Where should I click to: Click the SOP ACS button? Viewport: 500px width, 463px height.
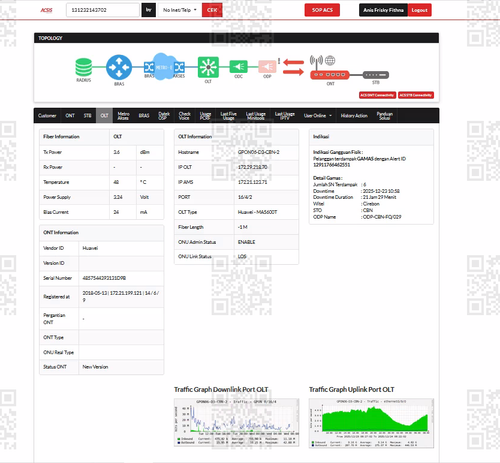322,10
